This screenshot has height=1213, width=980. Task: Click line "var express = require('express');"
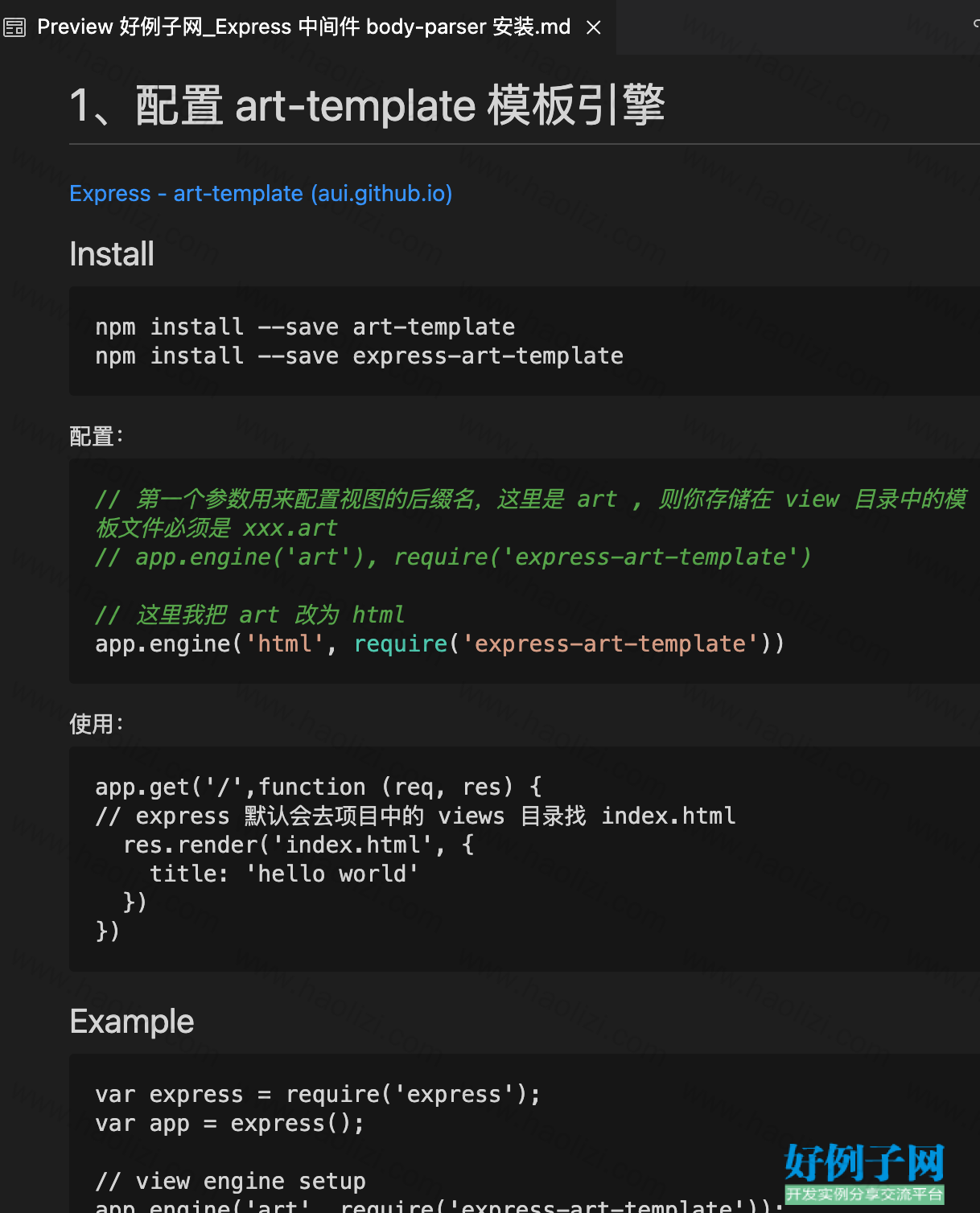[x=318, y=1094]
